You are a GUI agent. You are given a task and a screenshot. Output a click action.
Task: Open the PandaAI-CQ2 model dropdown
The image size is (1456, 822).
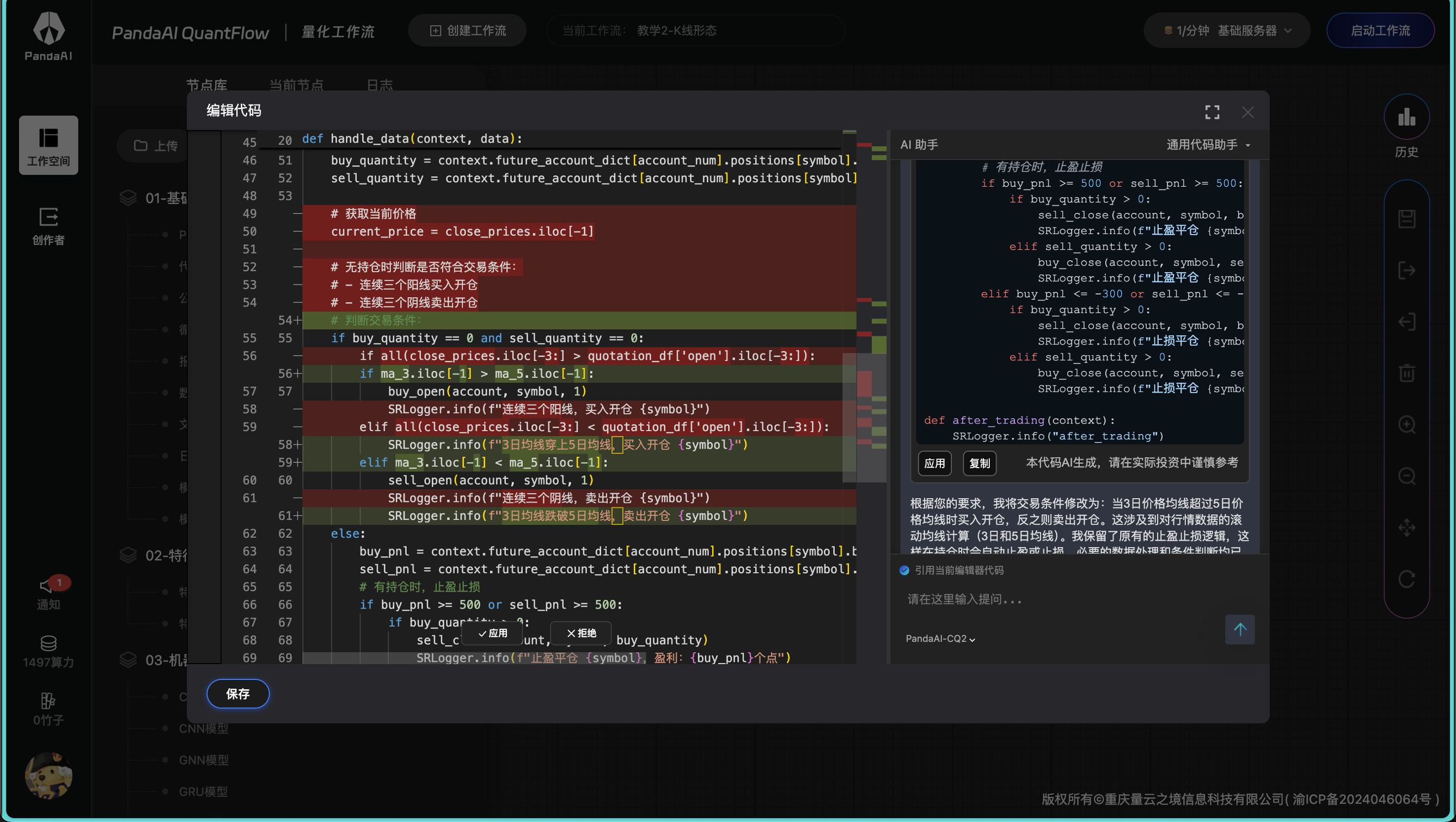click(x=940, y=639)
